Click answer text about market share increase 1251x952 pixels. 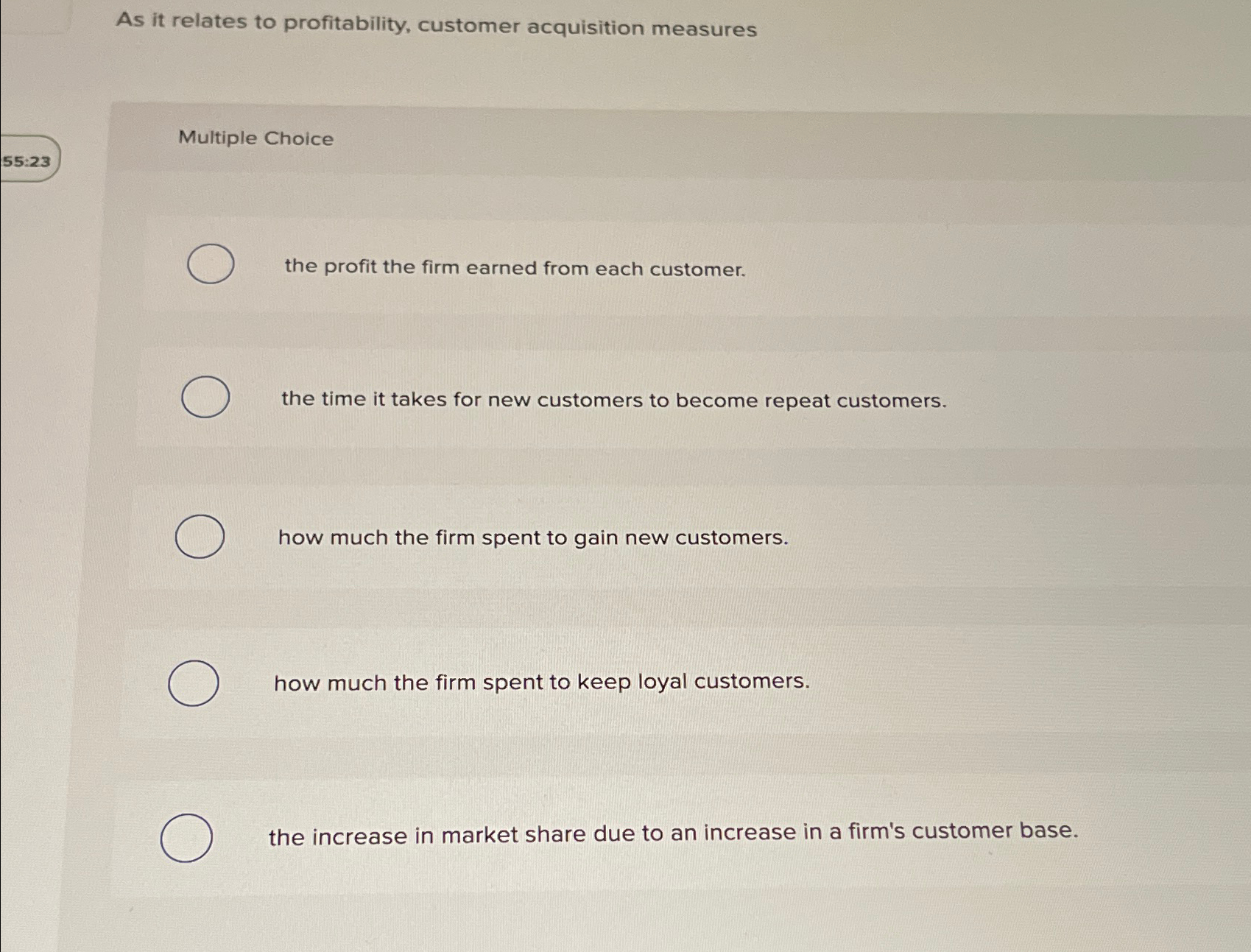click(x=672, y=833)
